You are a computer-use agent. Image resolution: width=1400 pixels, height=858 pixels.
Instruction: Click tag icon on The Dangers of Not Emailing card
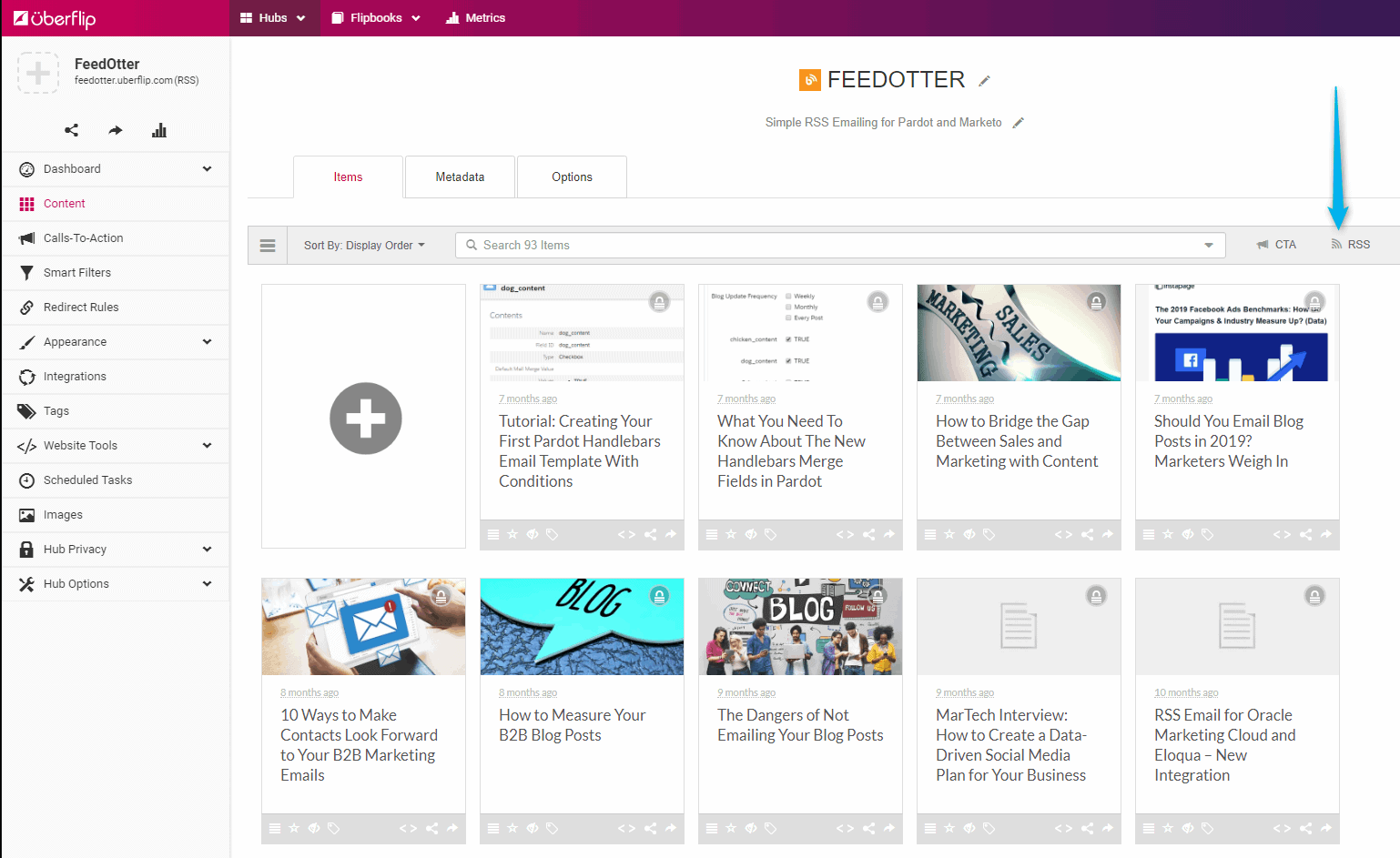tap(770, 828)
